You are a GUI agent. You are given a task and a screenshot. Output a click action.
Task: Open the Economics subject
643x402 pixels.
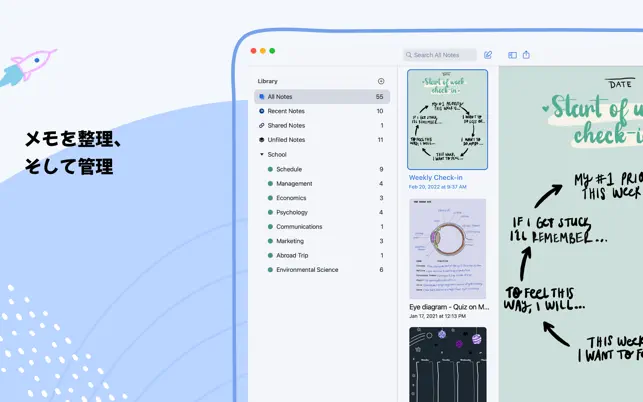coord(322,198)
